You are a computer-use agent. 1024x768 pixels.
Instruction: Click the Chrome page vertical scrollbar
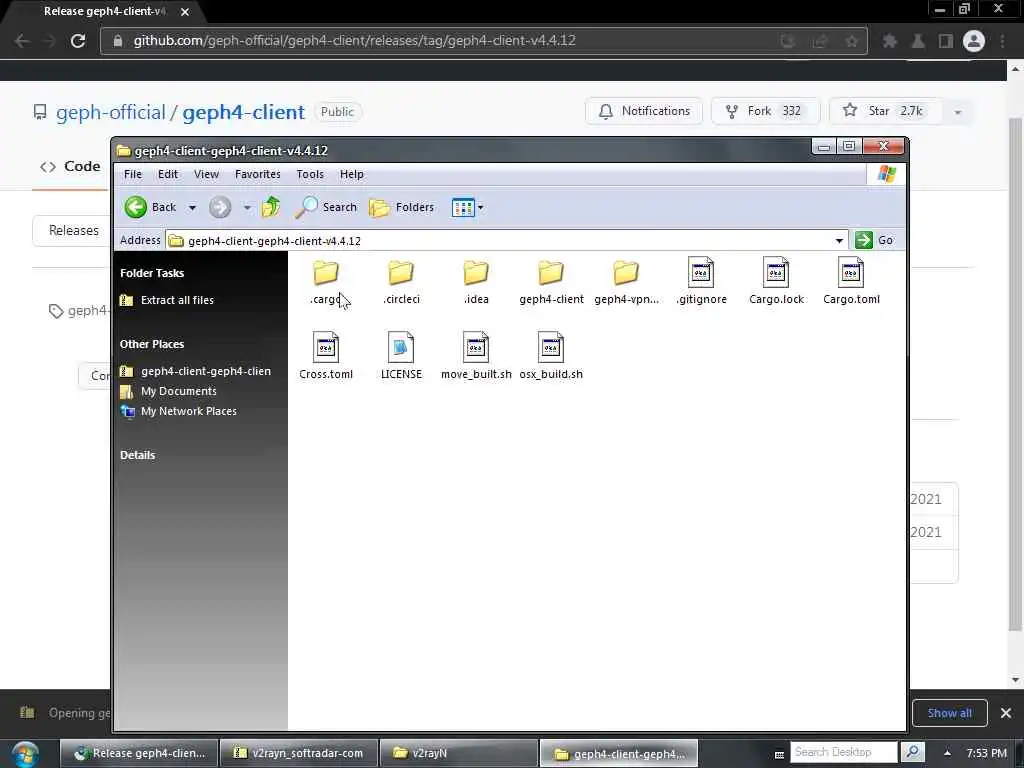pyautogui.click(x=1015, y=374)
